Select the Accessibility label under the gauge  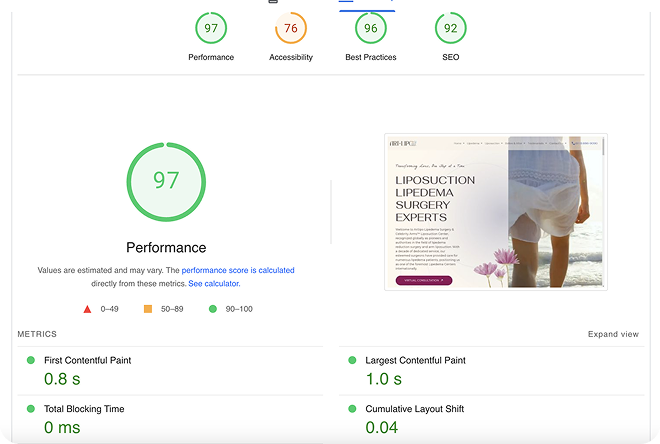tap(291, 57)
